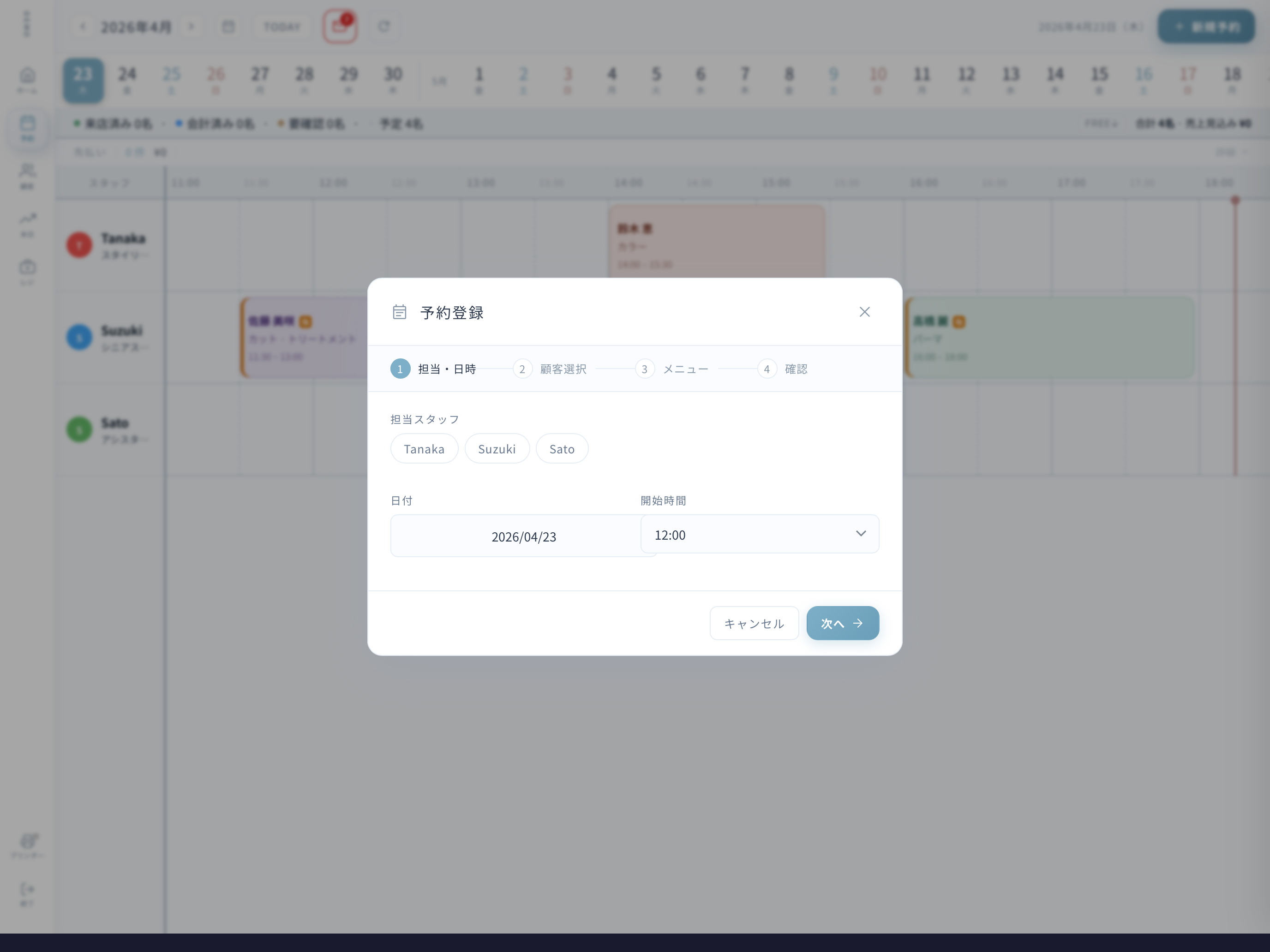Select date 27 in the date strip

(x=260, y=80)
